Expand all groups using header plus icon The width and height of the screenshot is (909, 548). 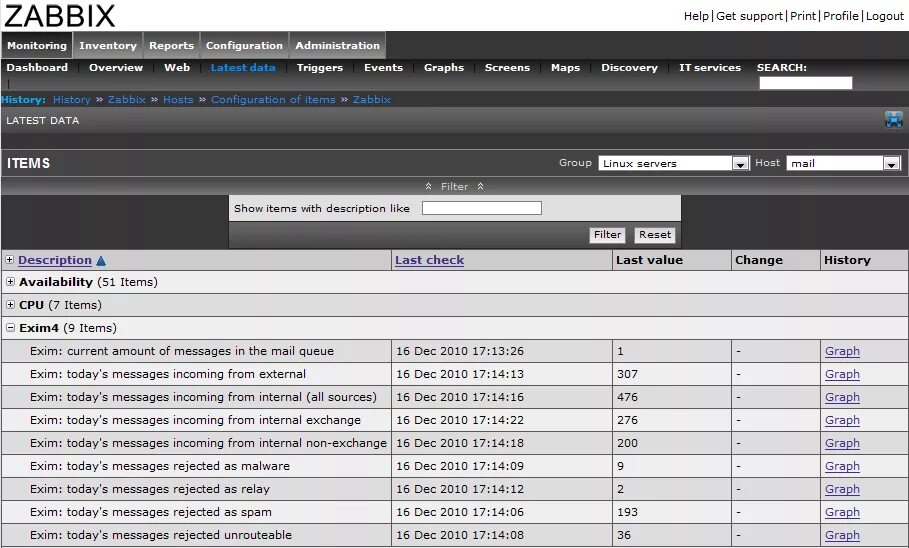tap(9, 260)
